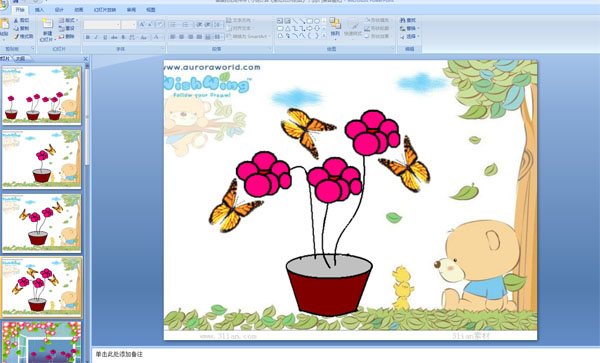Open the Font Color dropdown
Viewport: 600px width, 363px height.
[157, 37]
